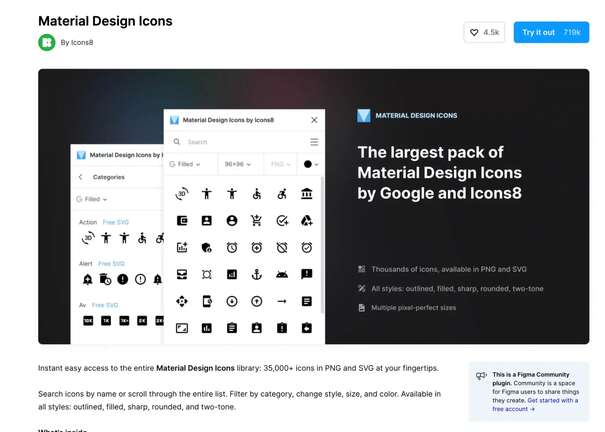Open the 96×96 size dropdown
The image size is (605, 432).
(x=238, y=164)
